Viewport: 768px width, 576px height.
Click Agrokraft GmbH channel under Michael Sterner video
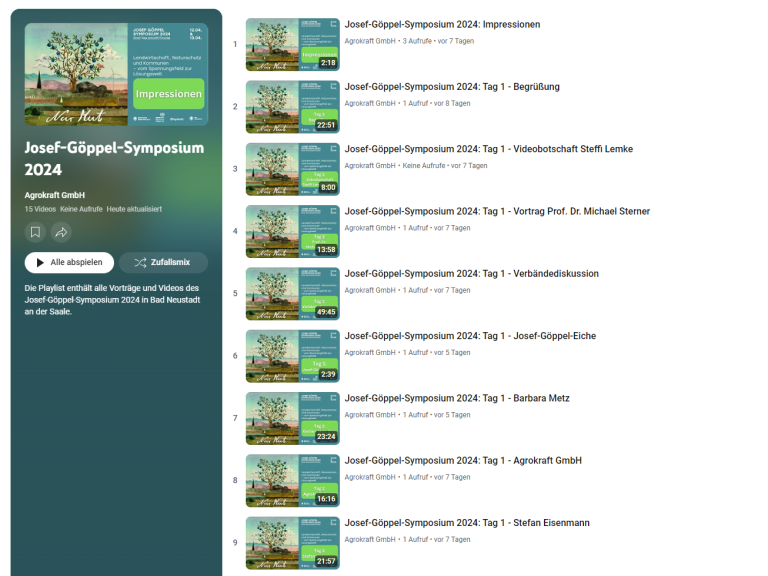(370, 228)
